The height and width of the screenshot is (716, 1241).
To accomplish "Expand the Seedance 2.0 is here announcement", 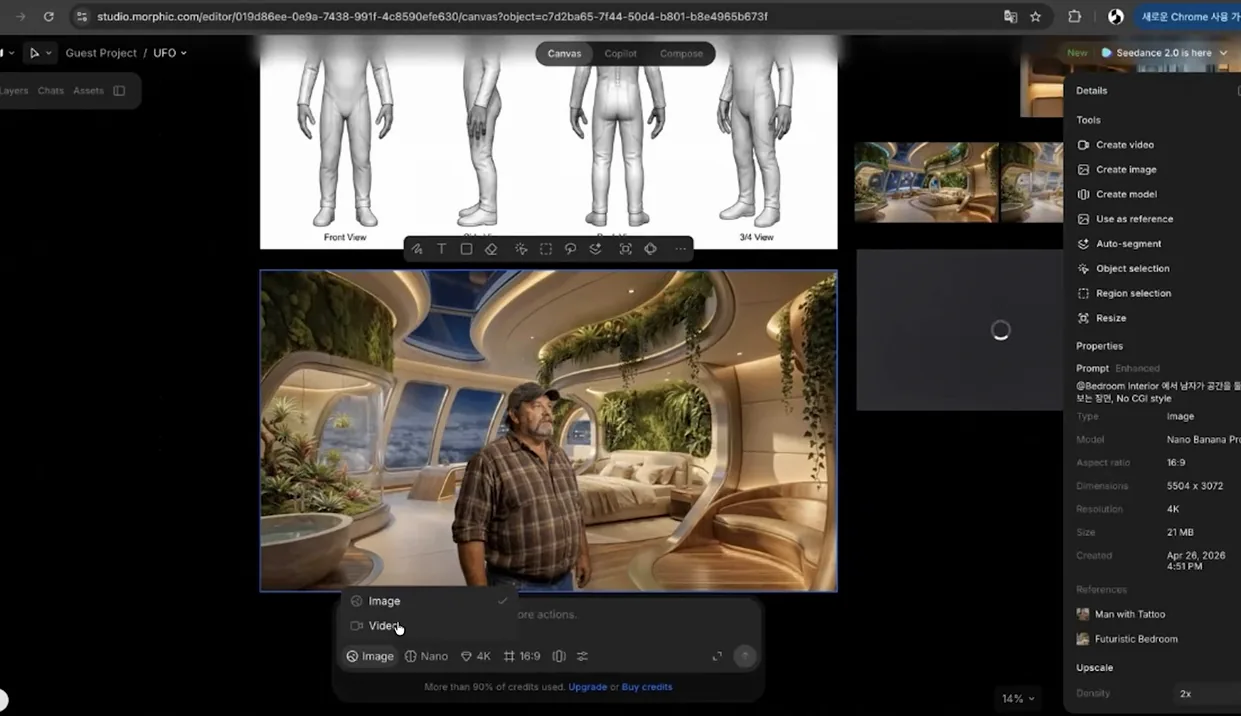I will pos(1164,53).
